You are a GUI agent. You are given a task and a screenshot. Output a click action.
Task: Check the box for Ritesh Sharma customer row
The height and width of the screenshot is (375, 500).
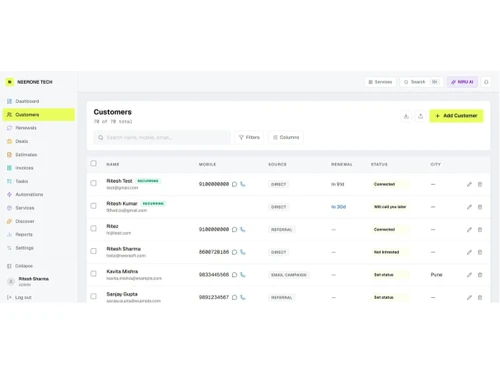pyautogui.click(x=94, y=251)
